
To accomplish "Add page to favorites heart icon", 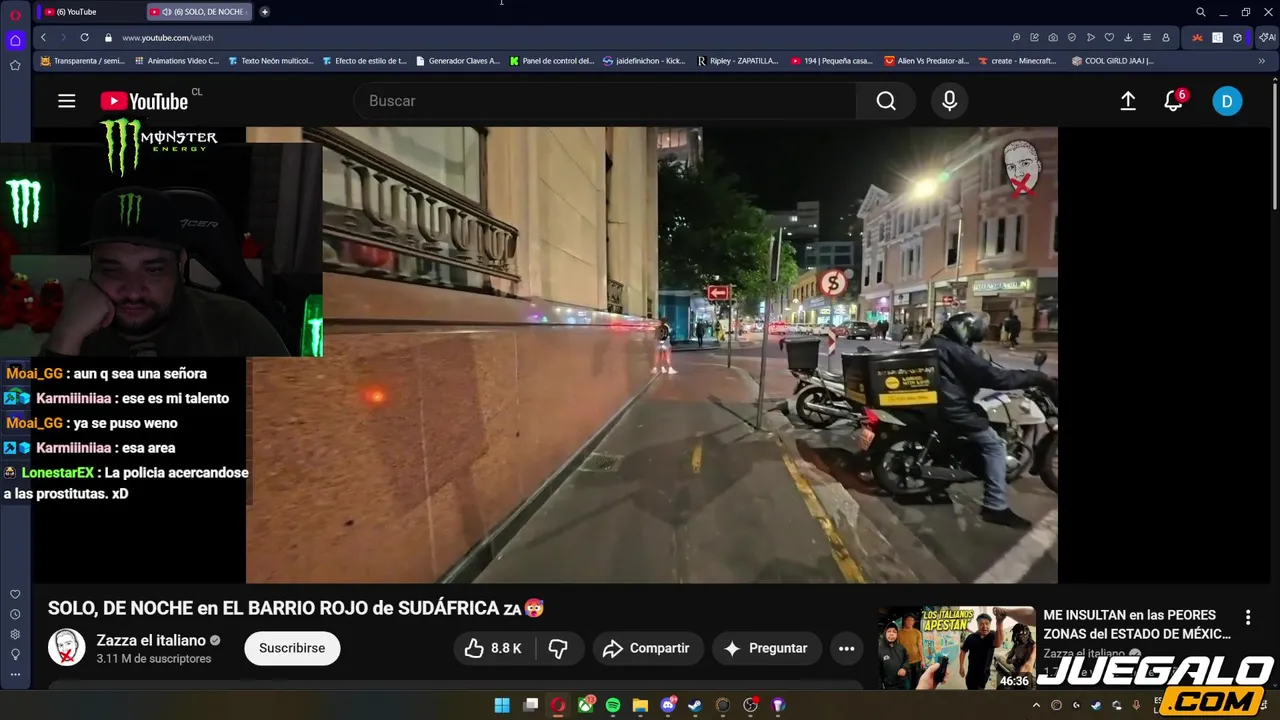I will tap(1109, 37).
